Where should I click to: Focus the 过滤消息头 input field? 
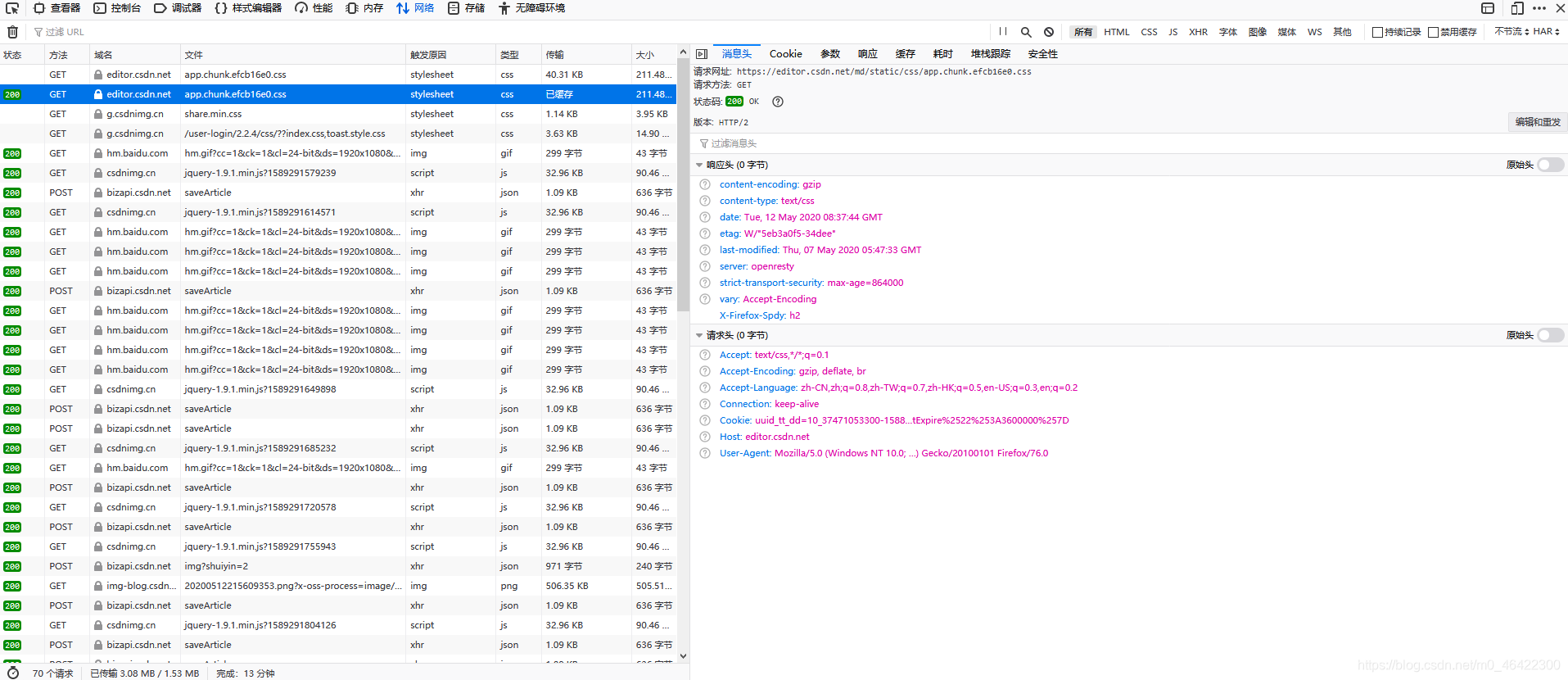(1128, 143)
